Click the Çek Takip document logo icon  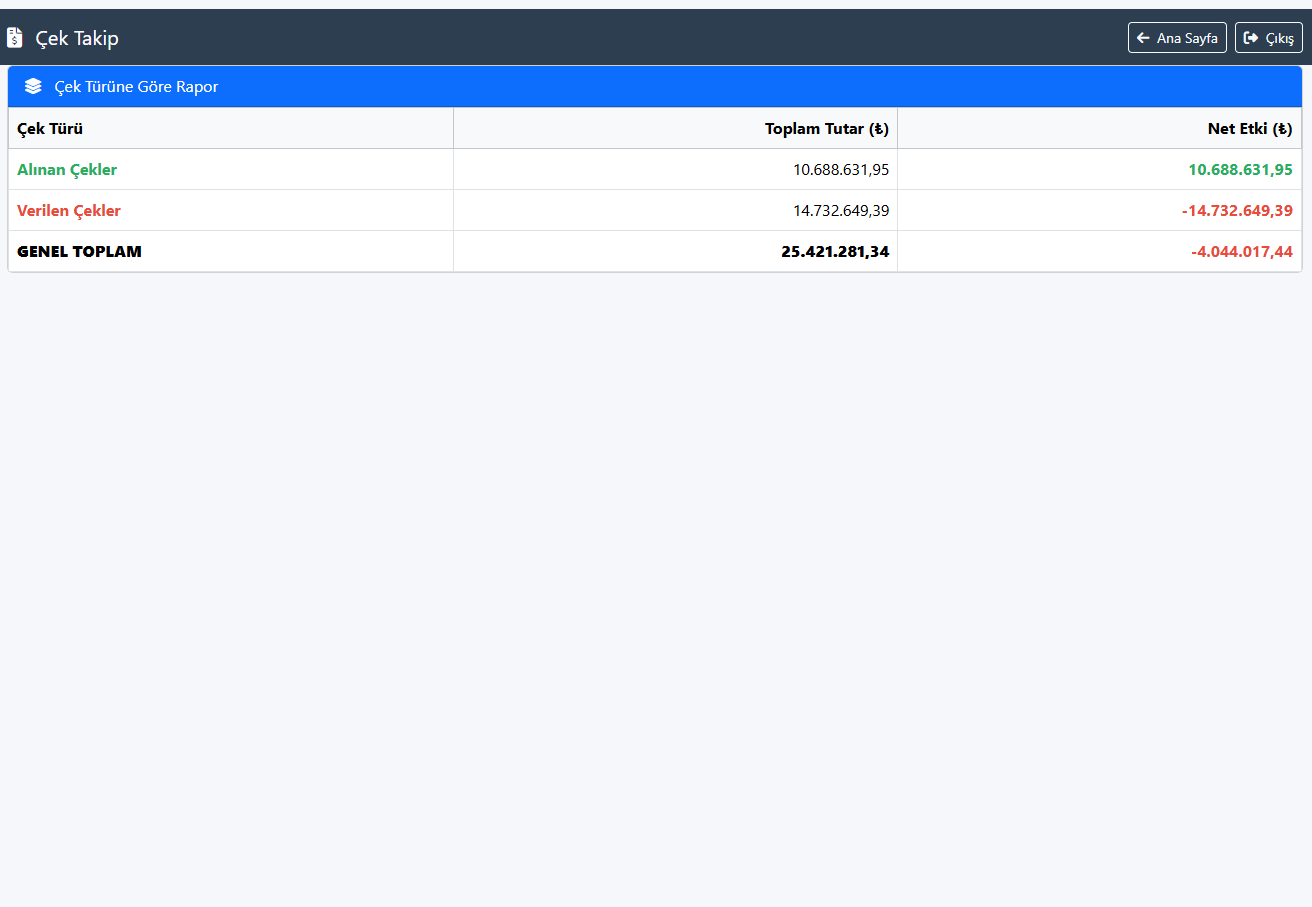tap(14, 38)
